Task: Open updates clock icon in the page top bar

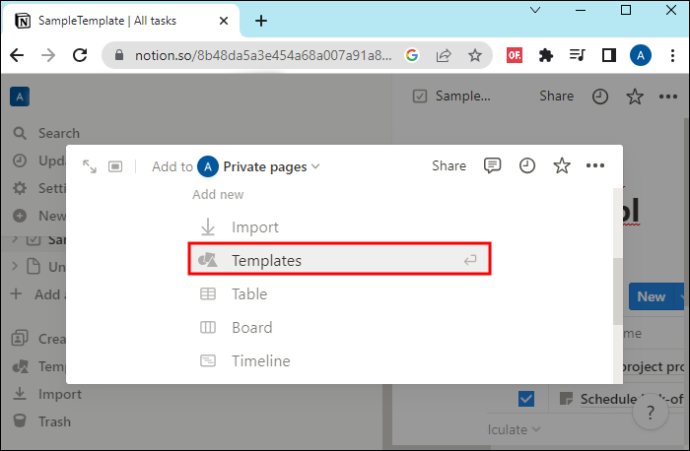Action: (600, 96)
